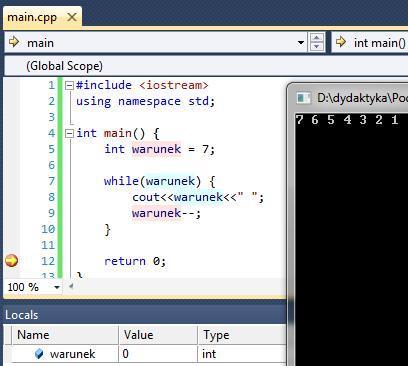Screen dimensions: 408x366
Task: Click the while keyword on line 7
Action: tap(121, 181)
